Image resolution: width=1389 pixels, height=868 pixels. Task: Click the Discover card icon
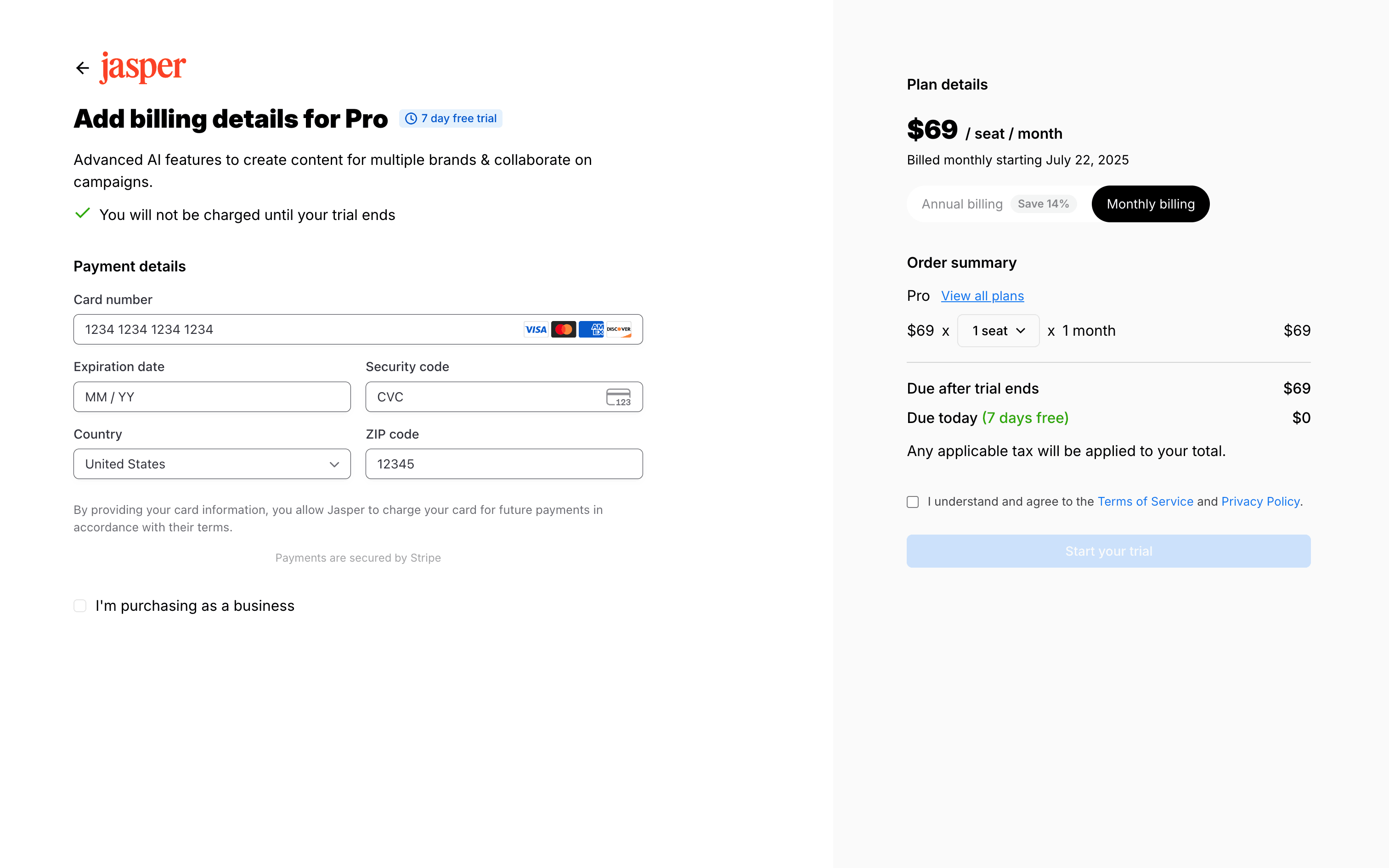point(619,330)
